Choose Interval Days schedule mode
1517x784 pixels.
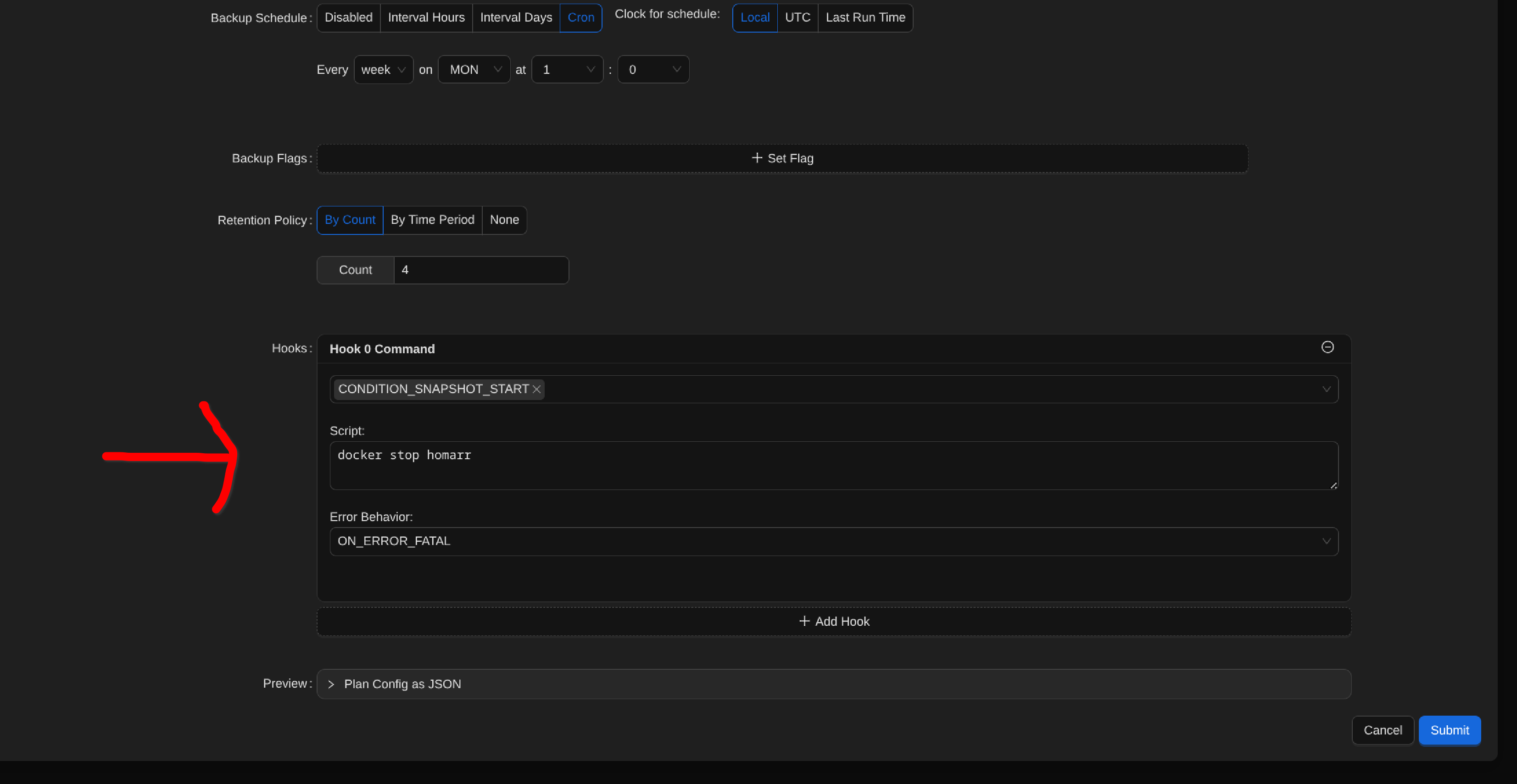(x=516, y=17)
